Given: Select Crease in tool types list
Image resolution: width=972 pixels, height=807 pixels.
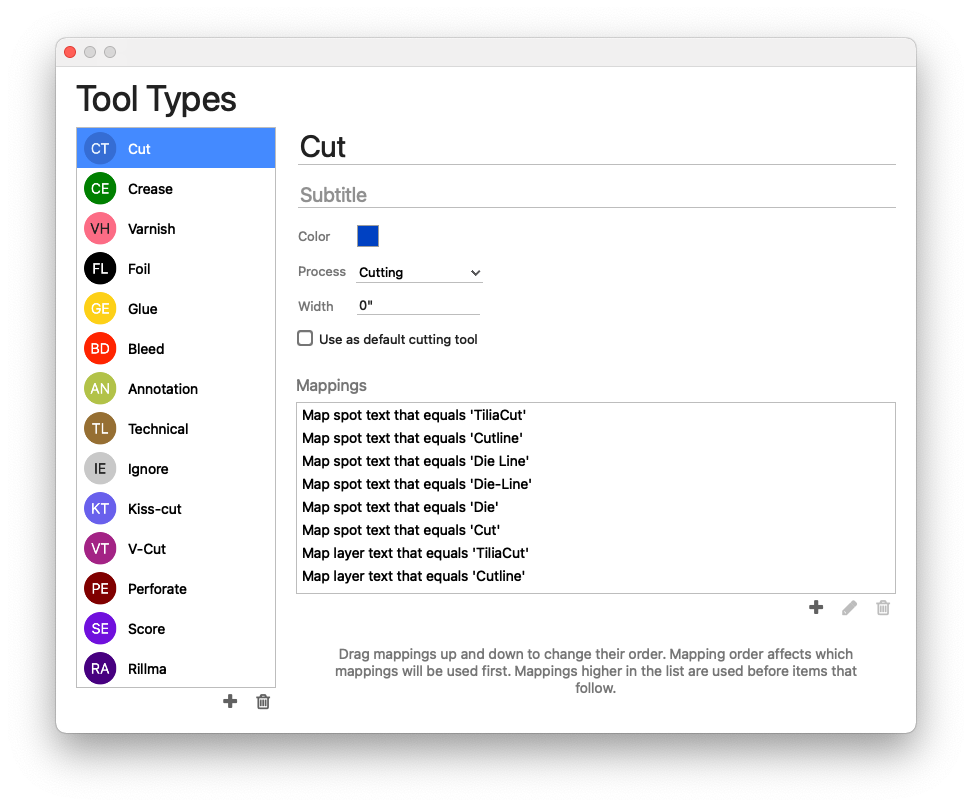Looking at the screenshot, I should 176,188.
